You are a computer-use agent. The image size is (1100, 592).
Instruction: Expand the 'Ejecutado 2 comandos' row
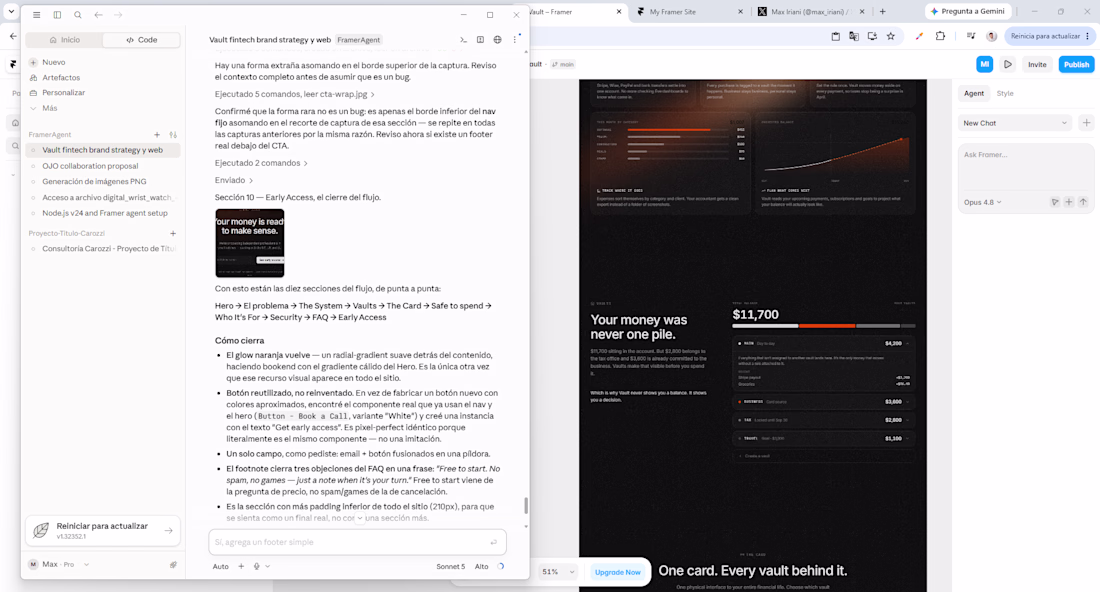click(x=261, y=163)
